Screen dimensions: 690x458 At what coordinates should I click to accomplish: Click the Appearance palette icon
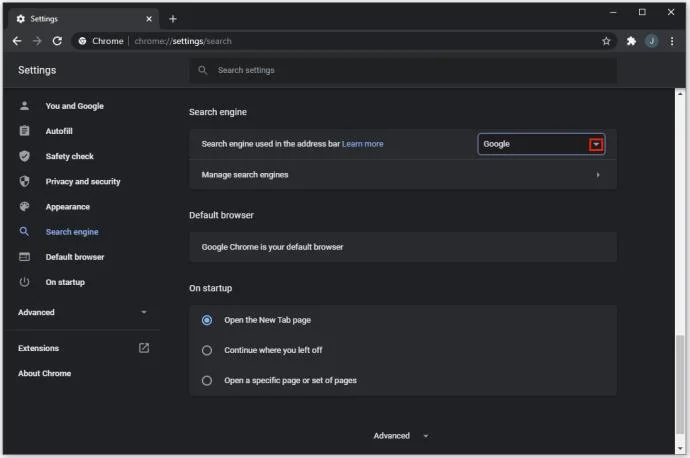(25, 206)
